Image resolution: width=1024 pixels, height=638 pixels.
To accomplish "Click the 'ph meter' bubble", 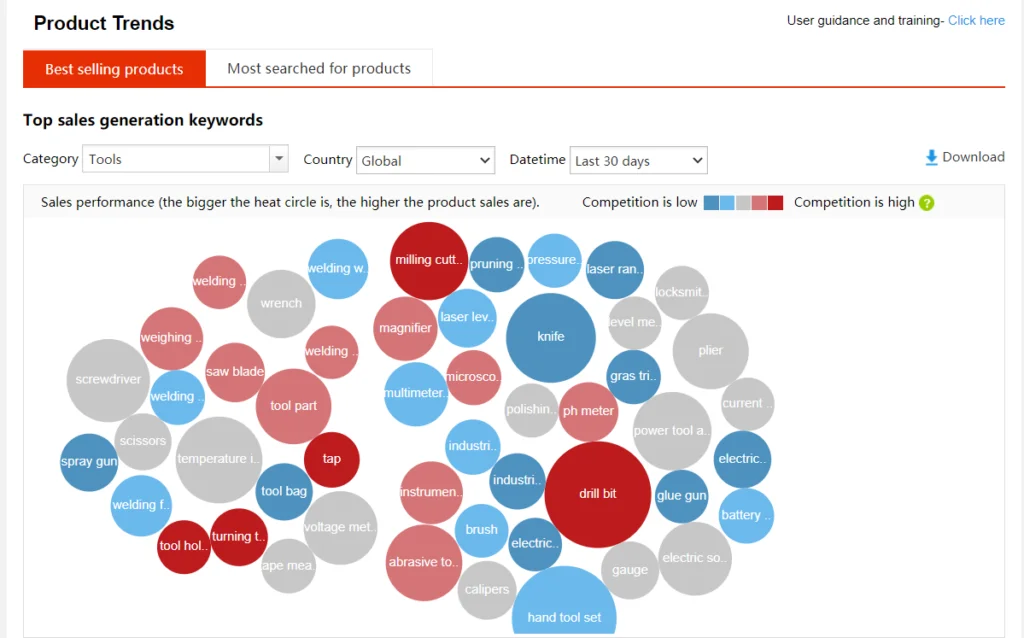I will [588, 411].
